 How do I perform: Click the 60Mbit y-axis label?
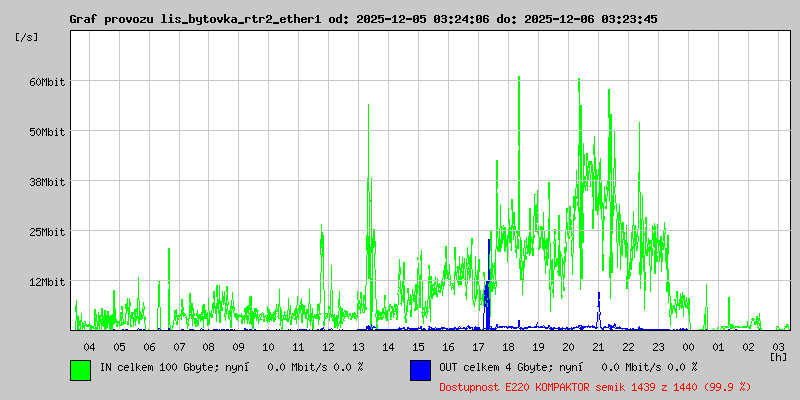47,82
